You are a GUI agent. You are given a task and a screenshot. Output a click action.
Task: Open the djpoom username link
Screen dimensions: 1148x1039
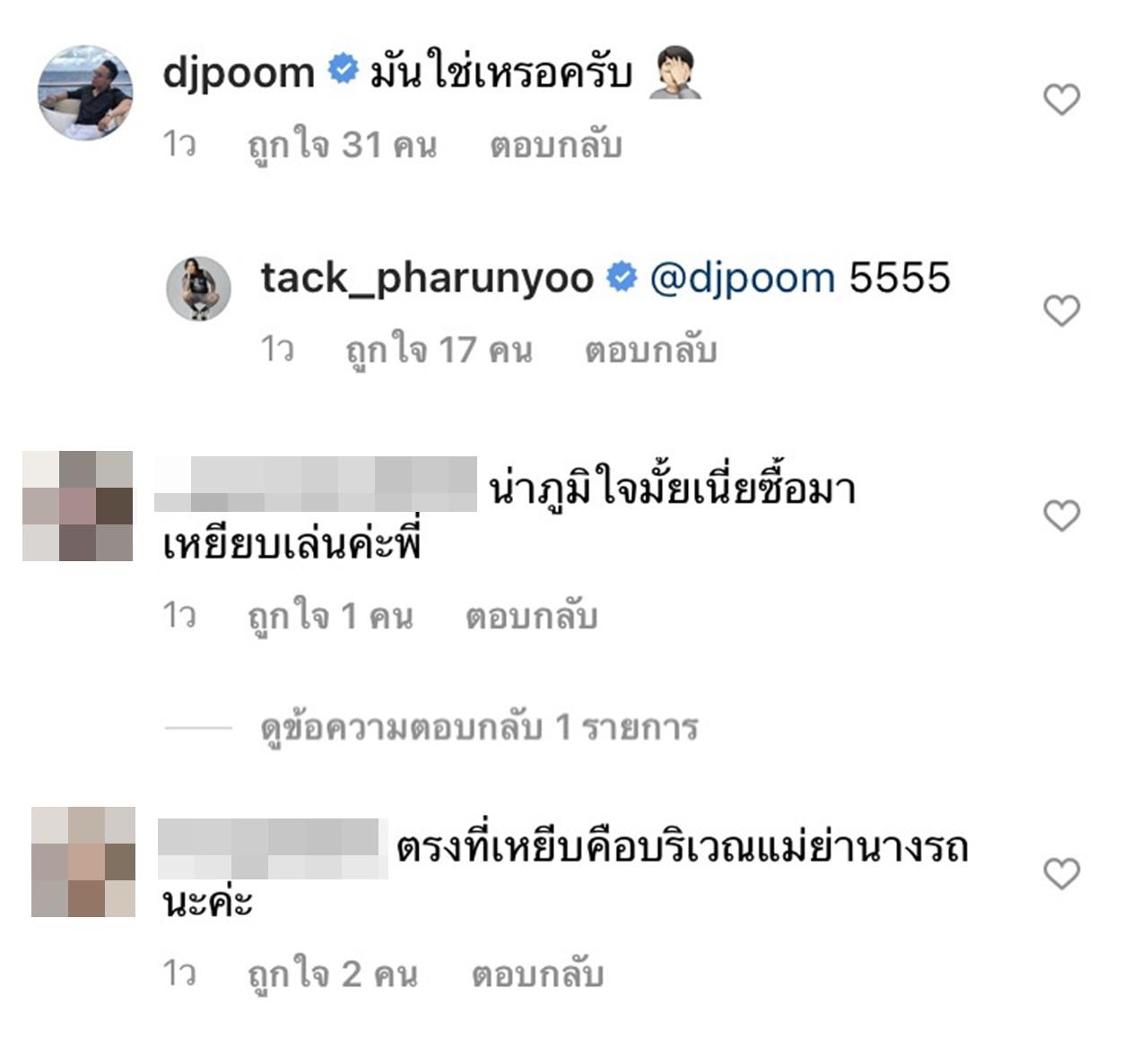(239, 73)
